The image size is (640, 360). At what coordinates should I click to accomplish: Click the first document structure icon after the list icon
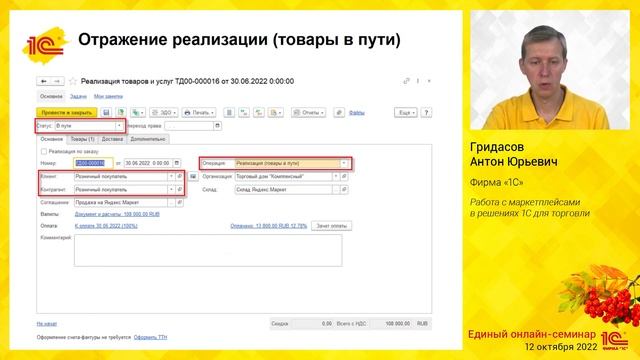pyautogui.click(x=244, y=112)
